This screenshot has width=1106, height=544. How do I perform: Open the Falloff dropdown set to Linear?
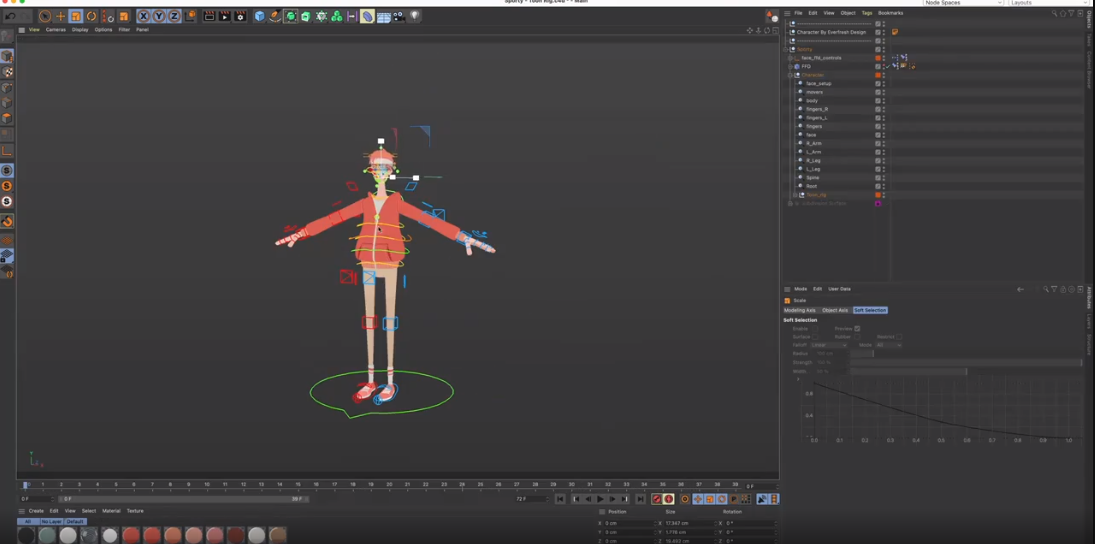click(x=828, y=345)
